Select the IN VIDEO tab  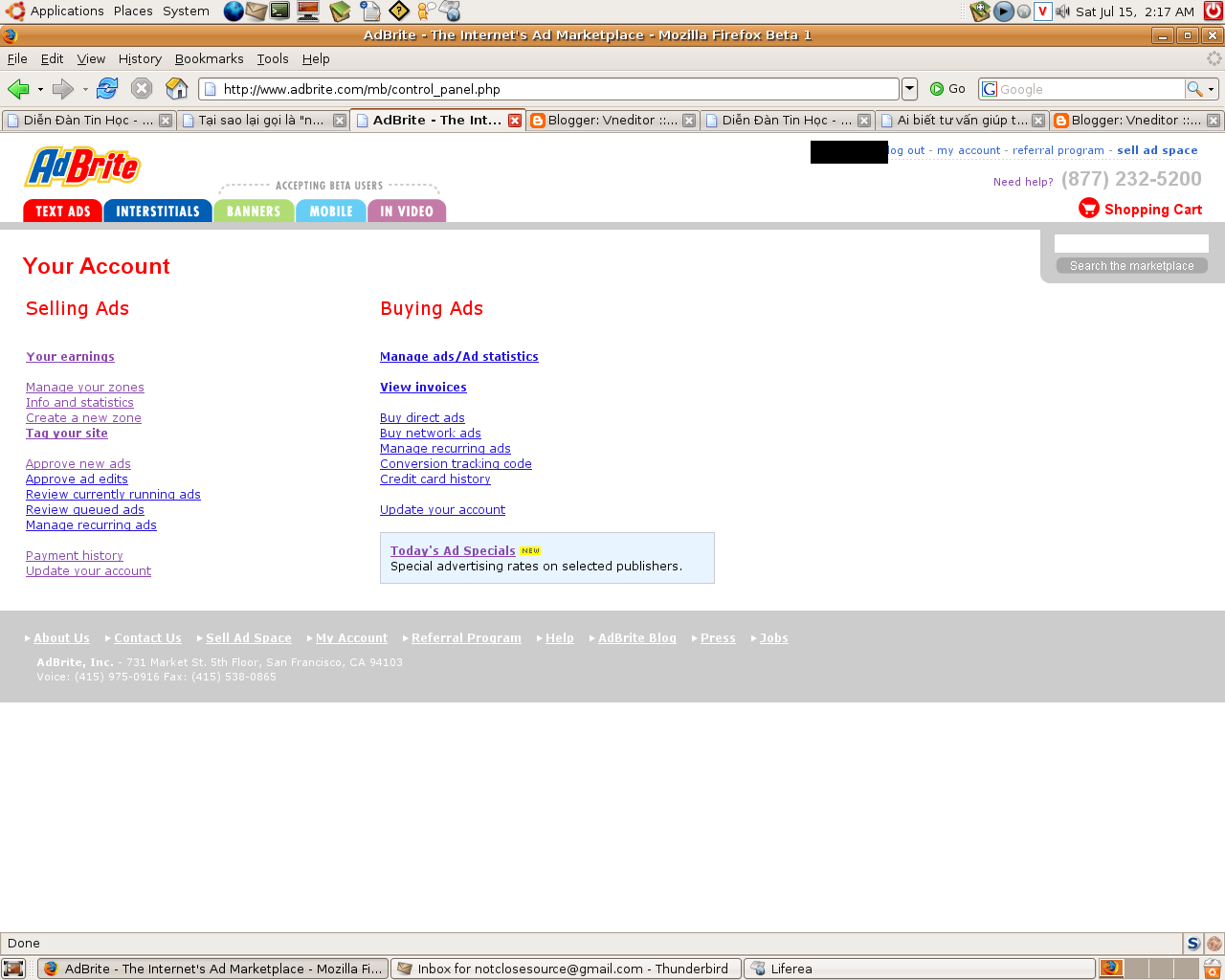coord(407,211)
